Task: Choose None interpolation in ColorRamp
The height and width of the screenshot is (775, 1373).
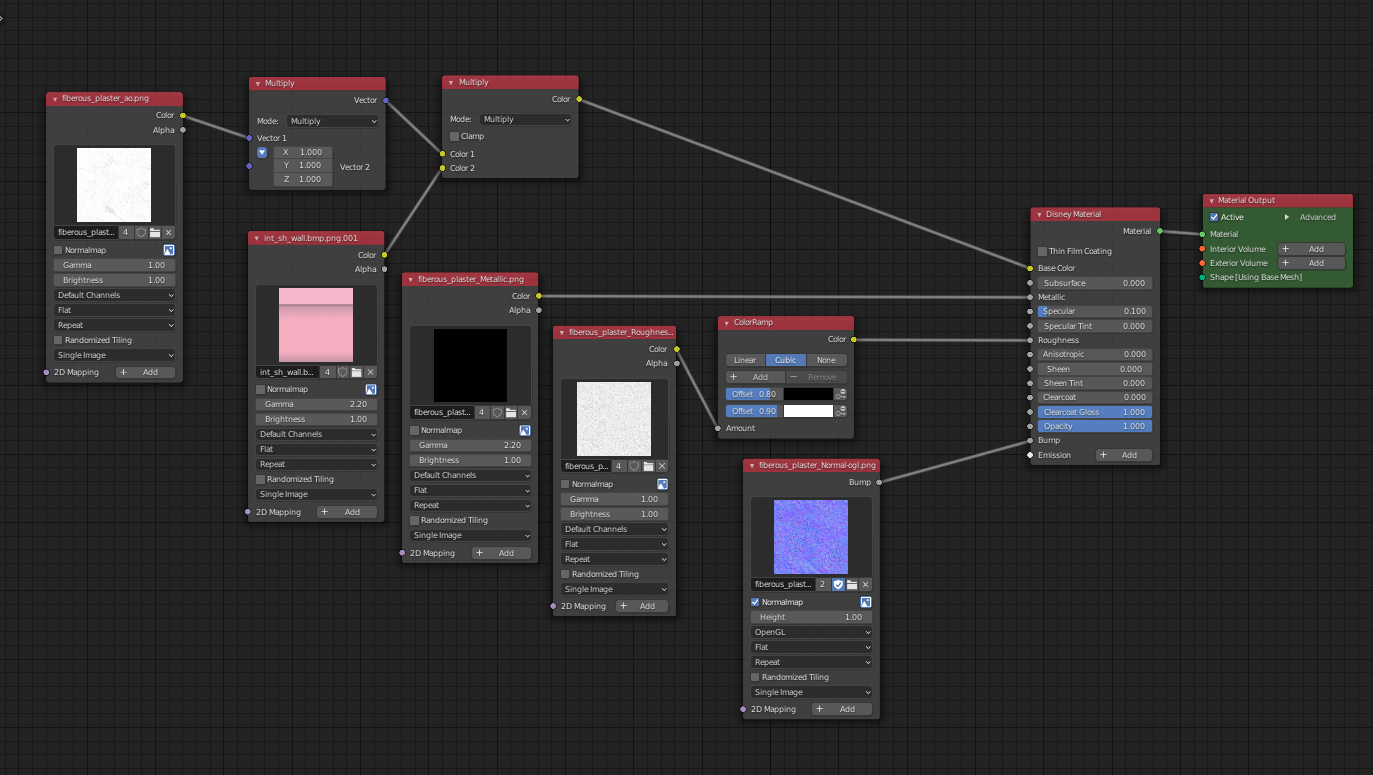Action: point(826,360)
